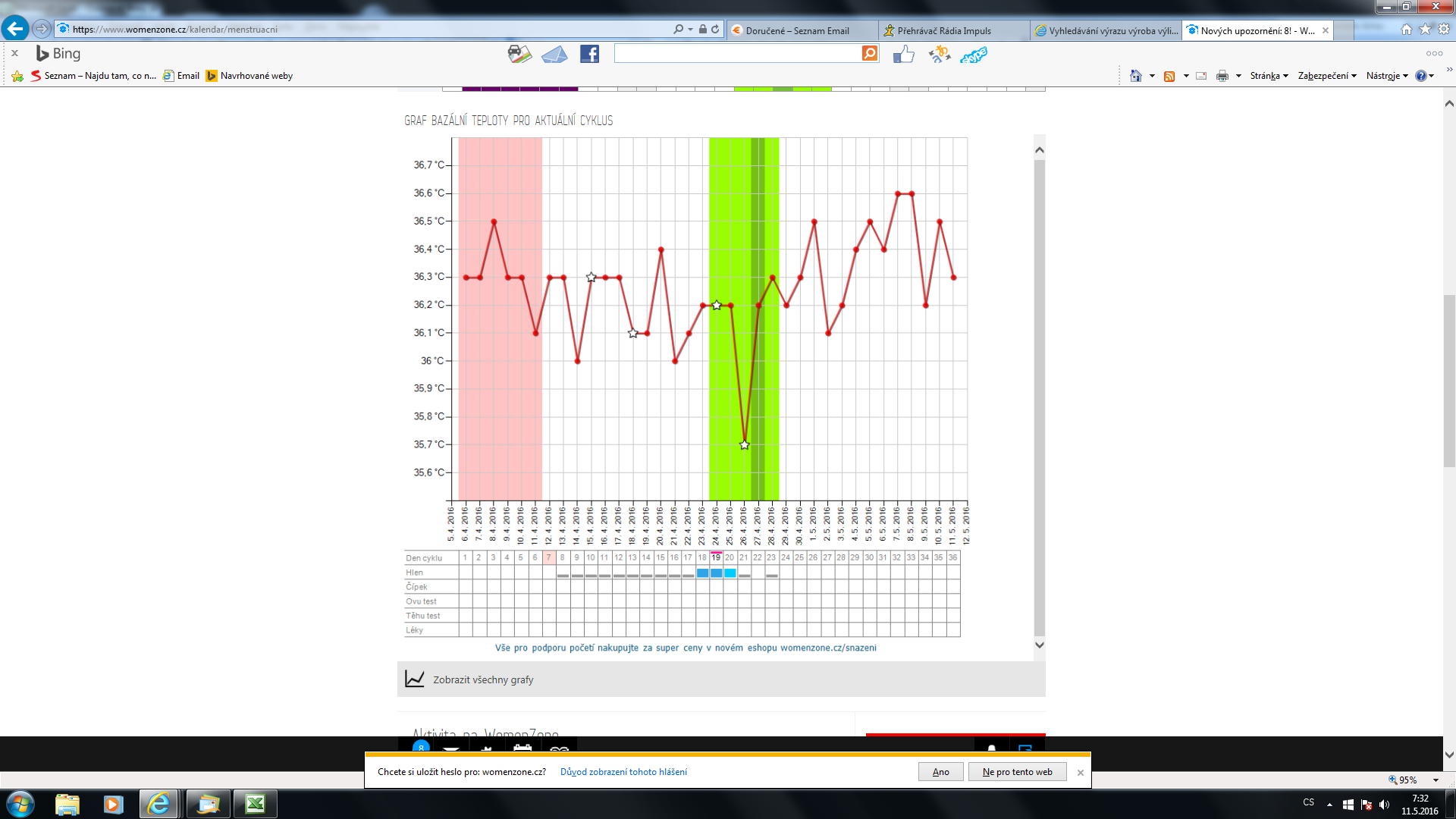This screenshot has width=1456, height=819.
Task: Click the browser back arrow button
Action: (x=15, y=29)
